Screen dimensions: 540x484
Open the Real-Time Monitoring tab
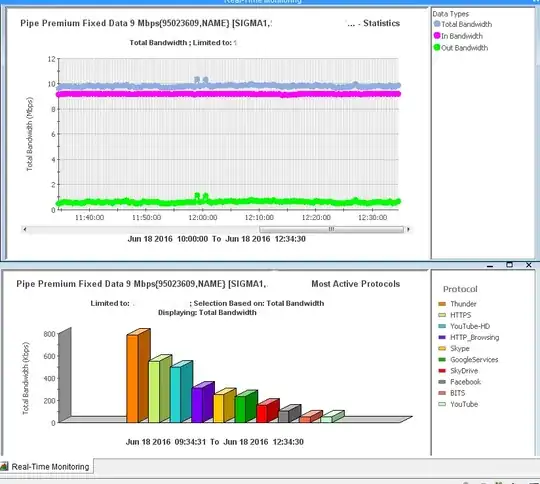pyautogui.click(x=46, y=466)
